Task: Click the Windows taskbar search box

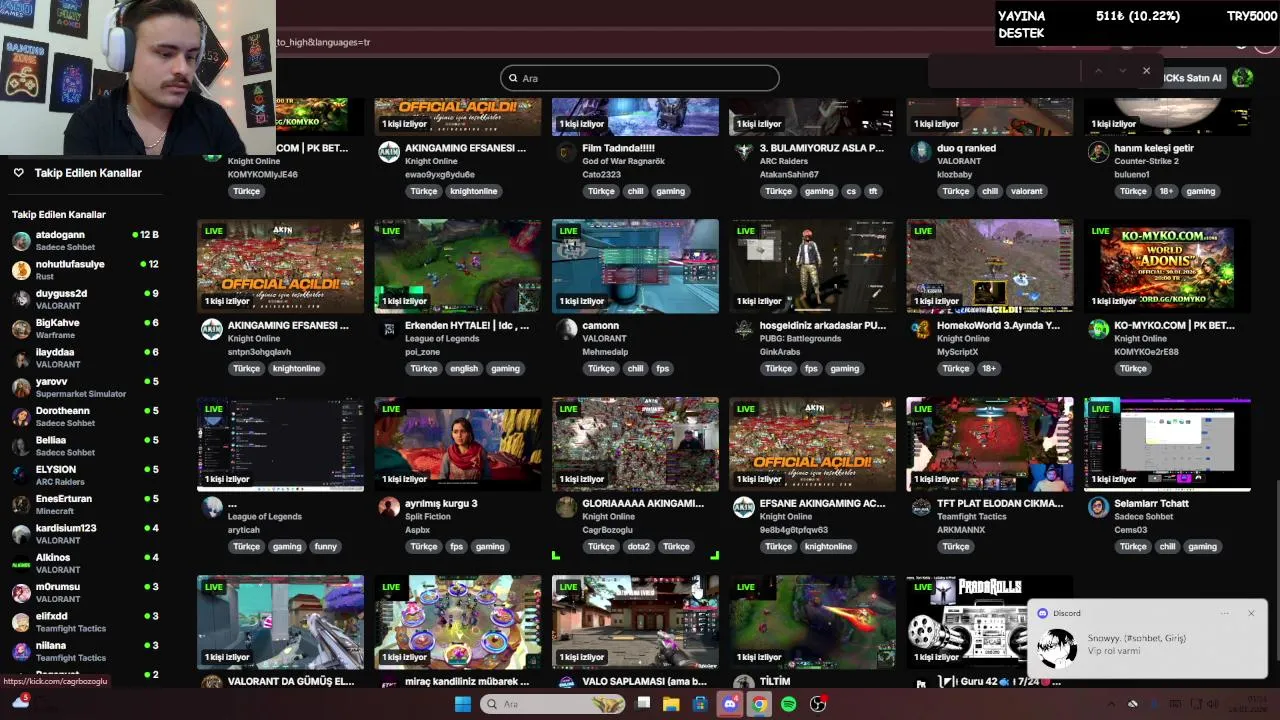Action: point(552,704)
